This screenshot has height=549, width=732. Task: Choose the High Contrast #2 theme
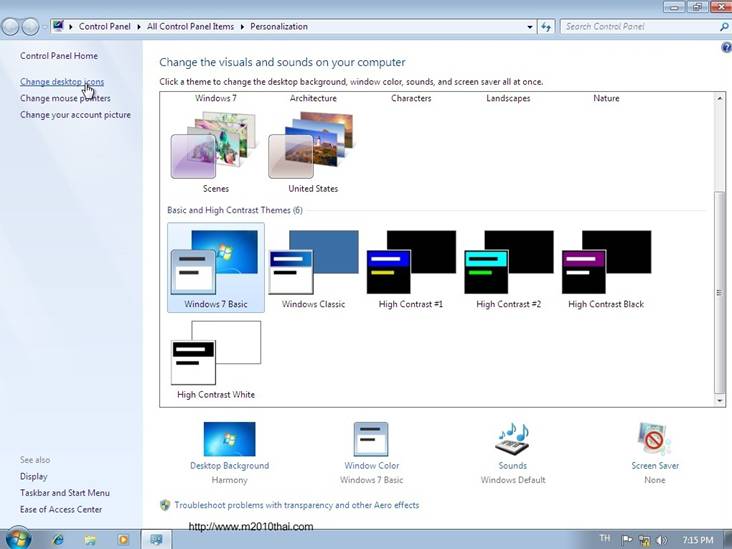pos(508,267)
